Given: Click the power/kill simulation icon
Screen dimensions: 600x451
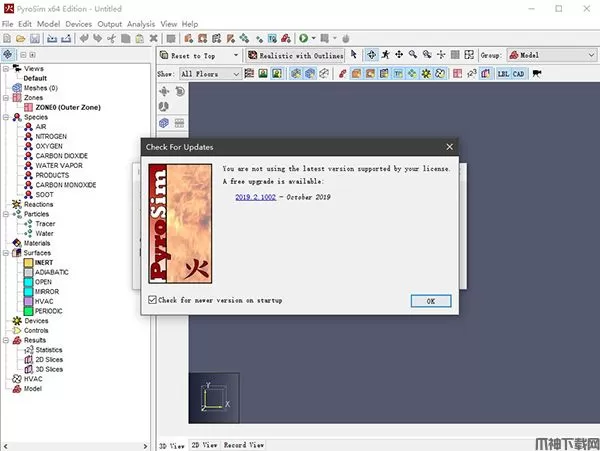Looking at the screenshot, I should click(x=346, y=38).
